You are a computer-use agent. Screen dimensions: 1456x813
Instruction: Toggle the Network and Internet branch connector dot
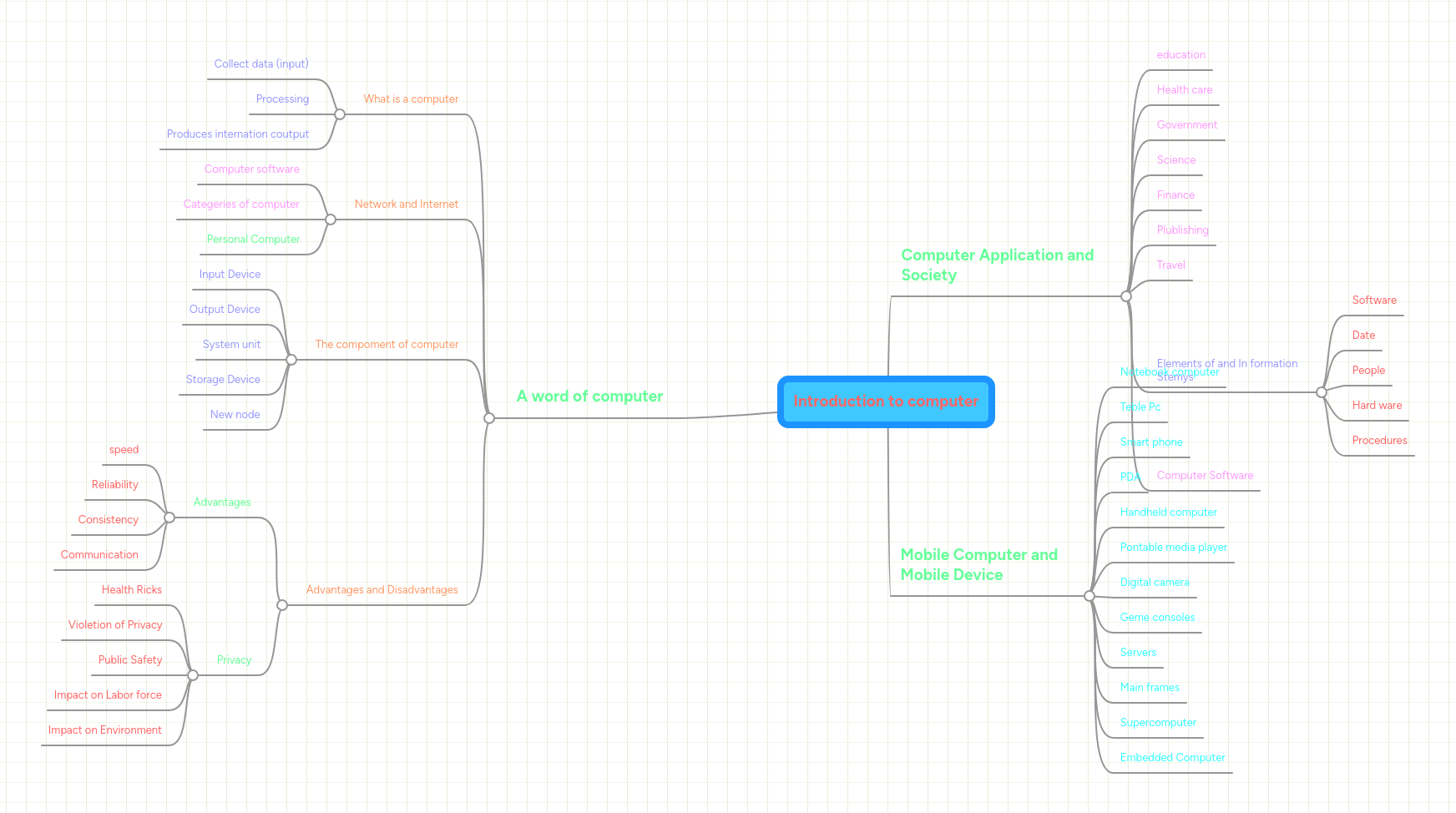[x=331, y=219]
